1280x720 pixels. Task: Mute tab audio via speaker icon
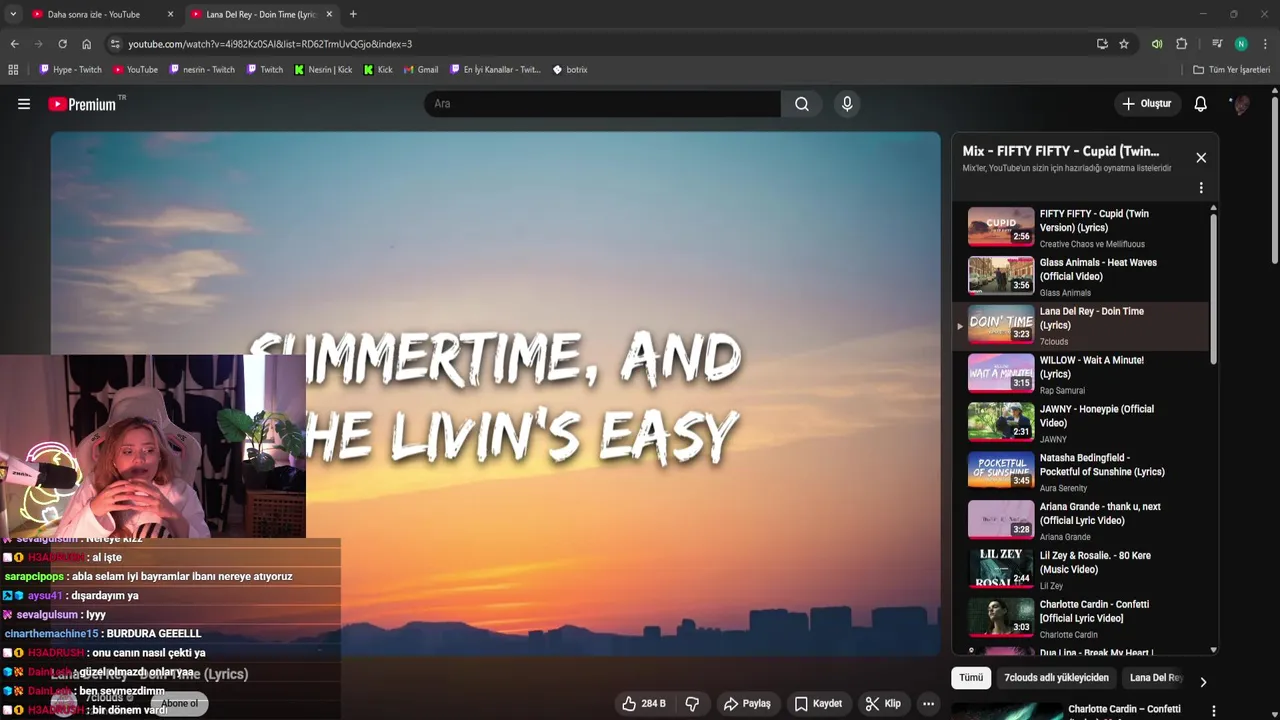tap(1157, 44)
